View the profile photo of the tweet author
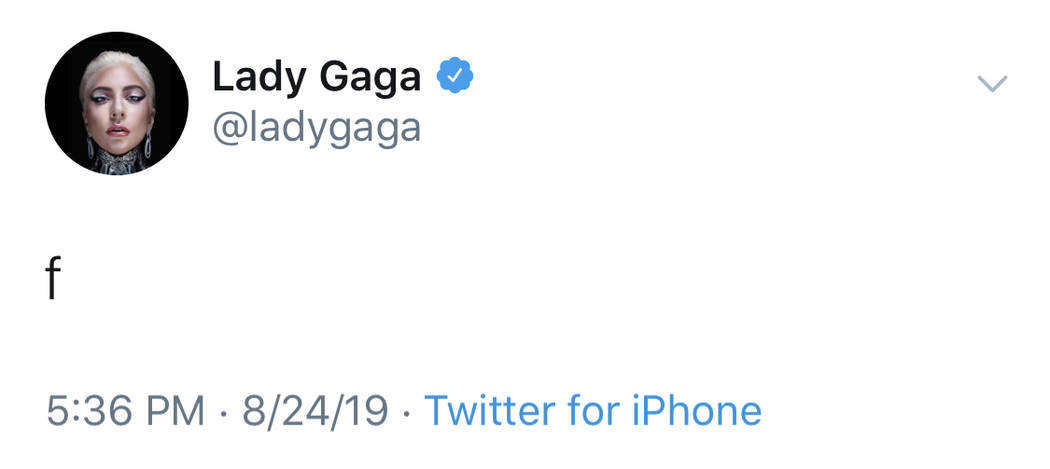The image size is (1050, 469). (116, 103)
